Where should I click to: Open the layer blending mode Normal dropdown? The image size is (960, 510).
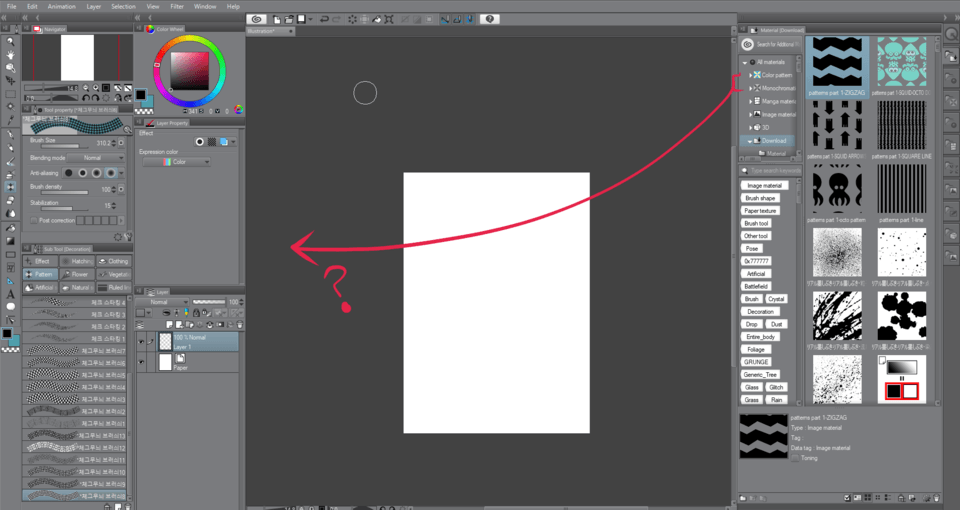pyautogui.click(x=162, y=302)
